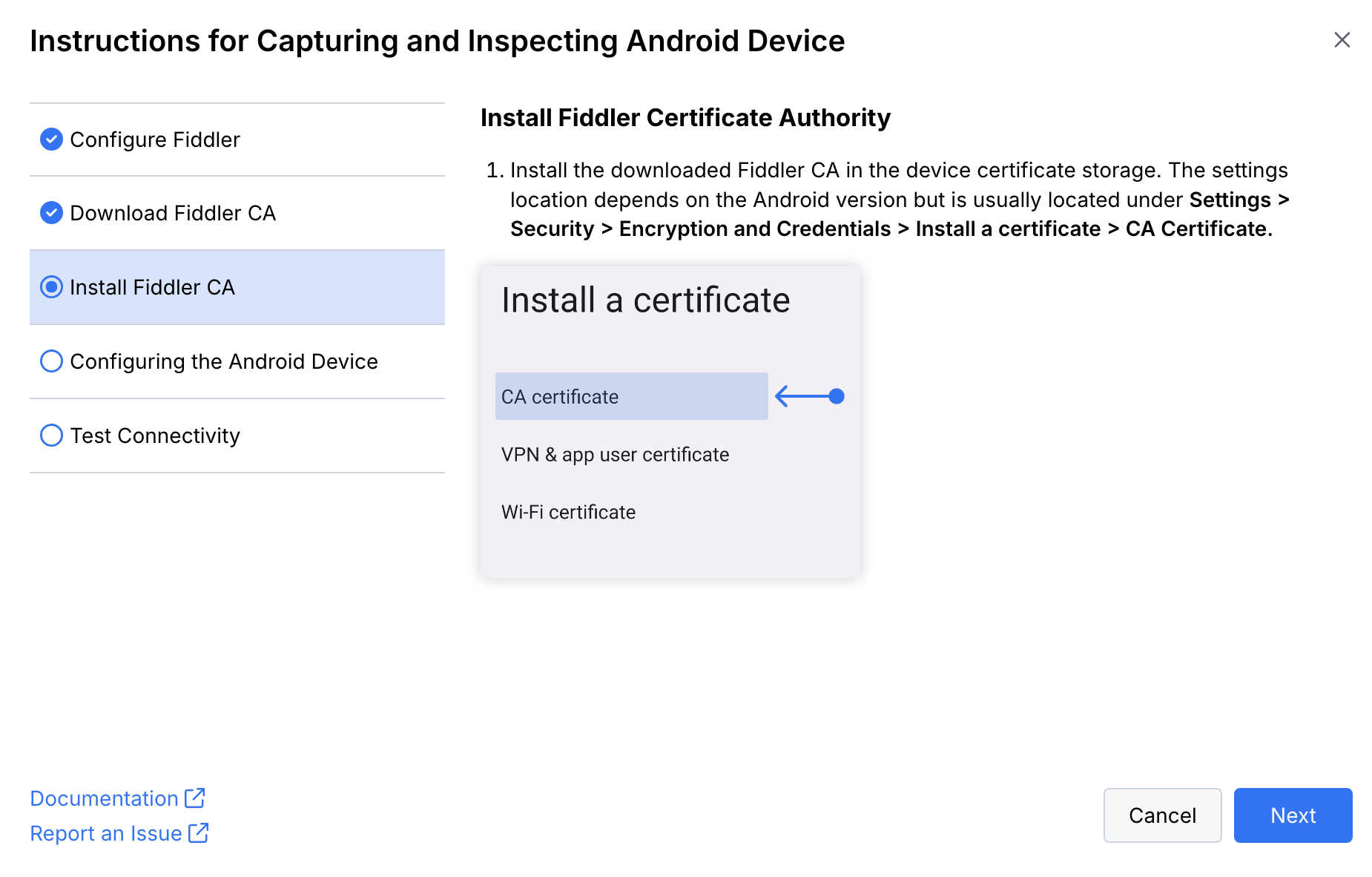Viewport: 1372px width, 877px height.
Task: Click the blue checkmark beside Configure Fiddler
Action: [x=51, y=139]
